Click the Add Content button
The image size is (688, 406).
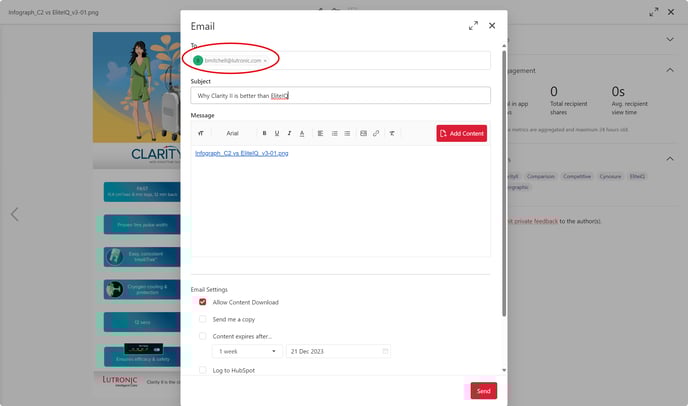[x=461, y=133]
